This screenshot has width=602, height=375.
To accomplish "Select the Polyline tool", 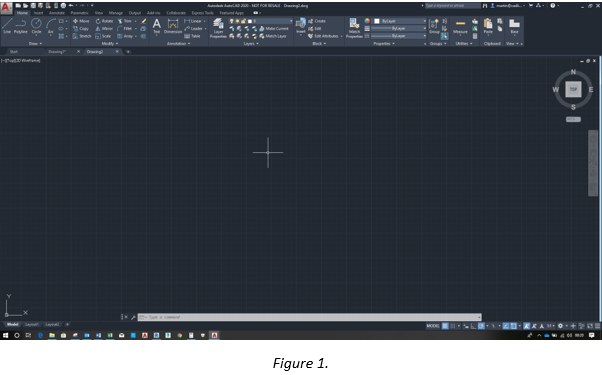I will tap(20, 26).
